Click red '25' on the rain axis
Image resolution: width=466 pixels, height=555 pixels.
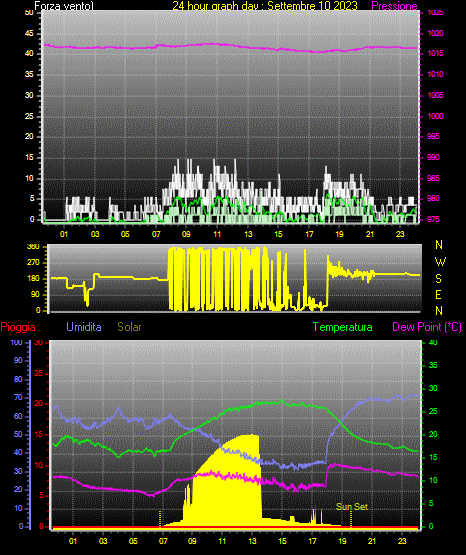point(38,373)
